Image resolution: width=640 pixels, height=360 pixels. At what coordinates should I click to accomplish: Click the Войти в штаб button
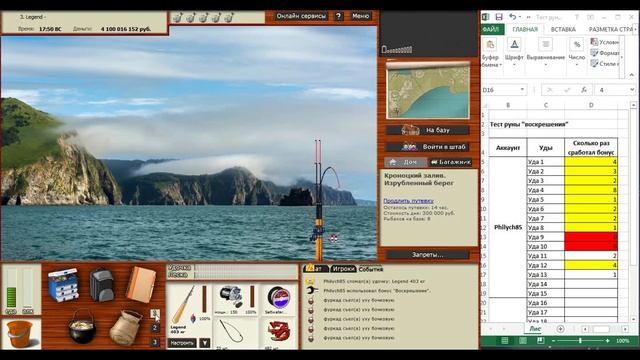tap(428, 147)
